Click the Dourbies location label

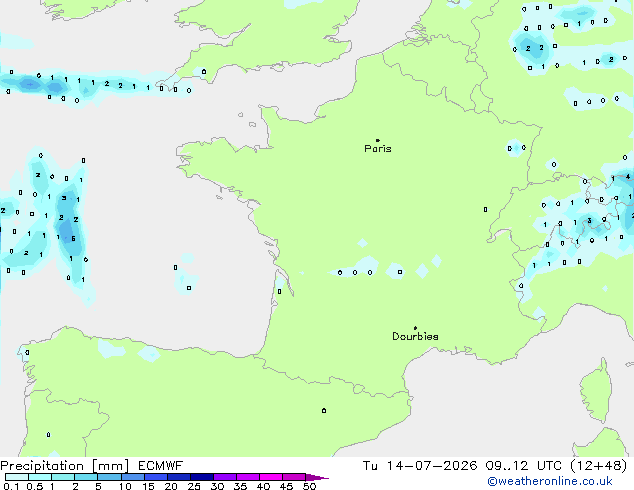415,336
